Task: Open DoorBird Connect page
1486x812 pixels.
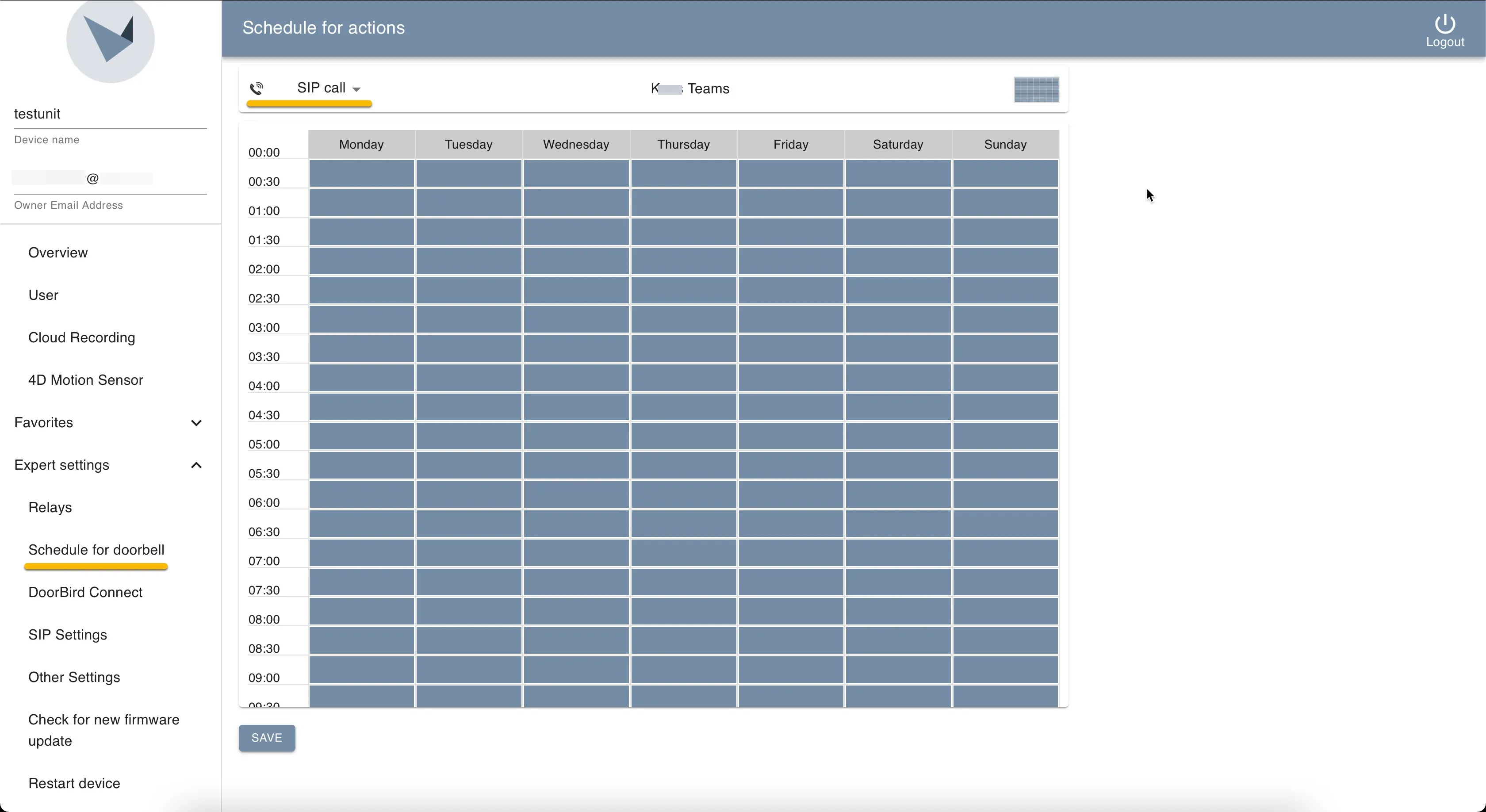Action: [85, 592]
